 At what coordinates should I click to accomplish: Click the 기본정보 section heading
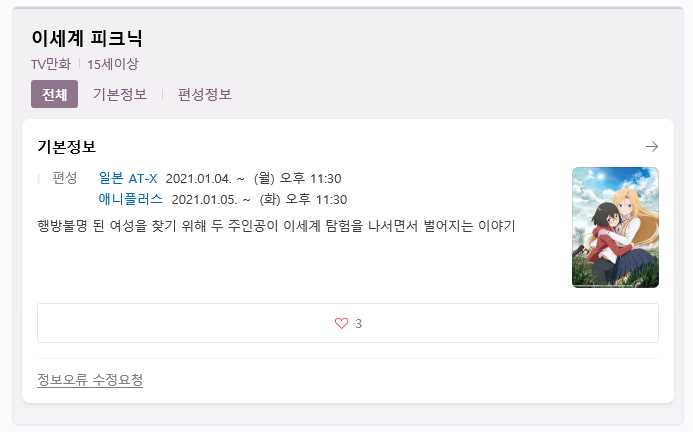point(66,146)
